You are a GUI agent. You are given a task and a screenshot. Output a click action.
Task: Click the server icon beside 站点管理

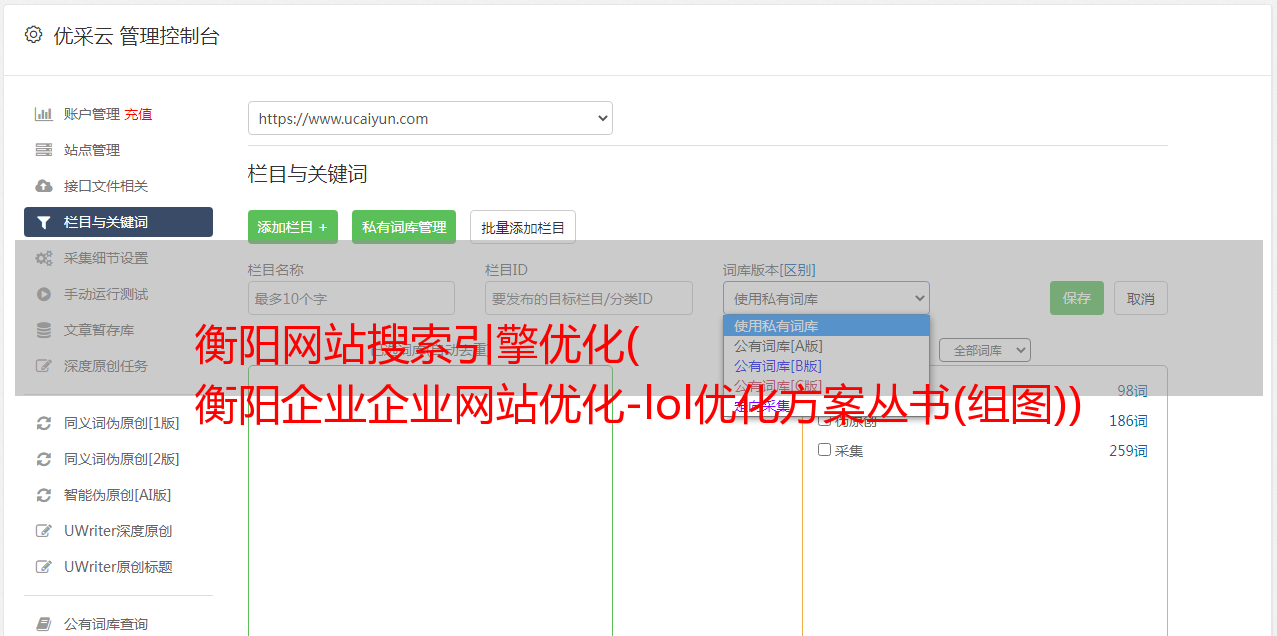point(44,150)
